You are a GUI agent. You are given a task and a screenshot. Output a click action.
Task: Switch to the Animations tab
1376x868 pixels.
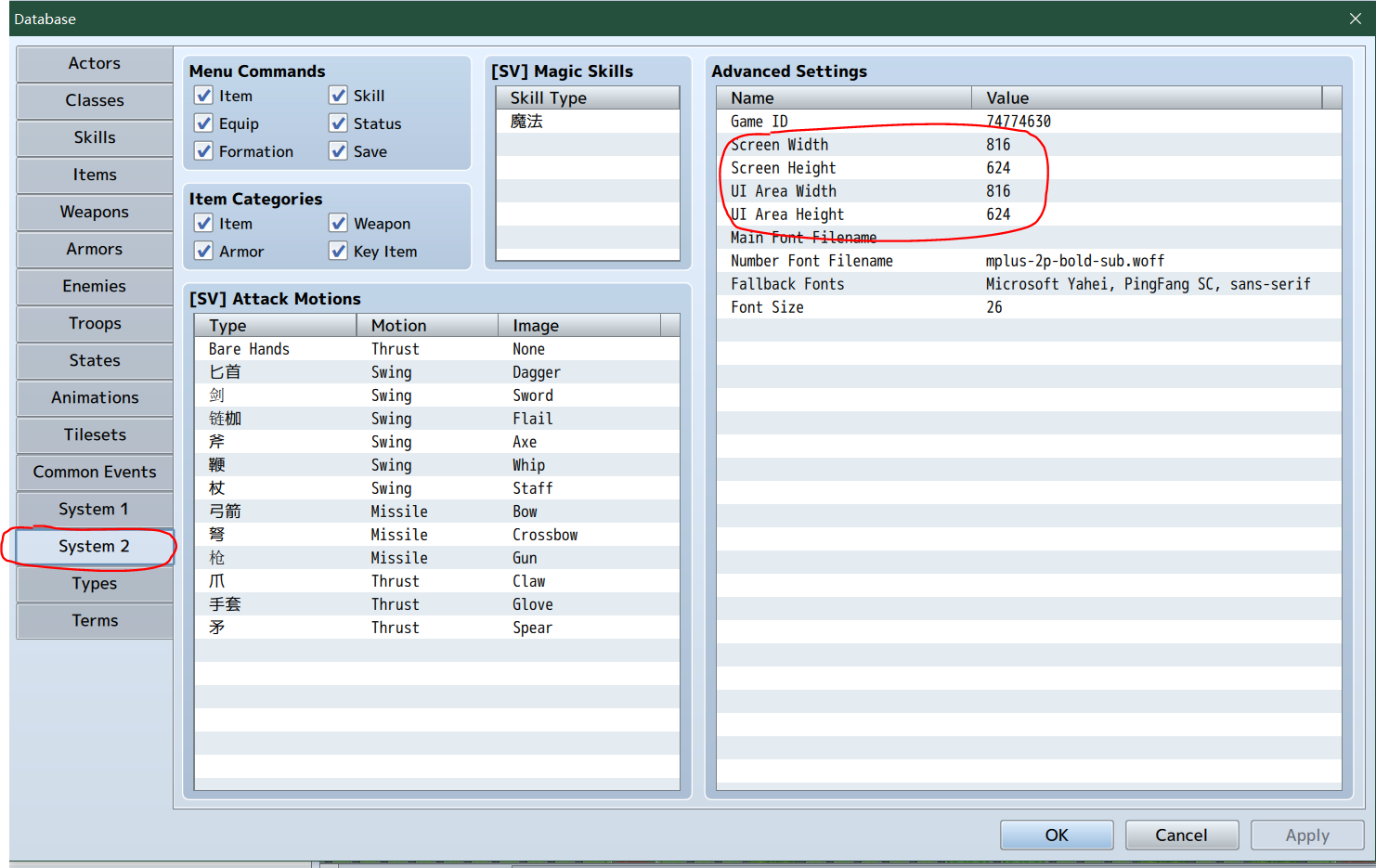95,397
